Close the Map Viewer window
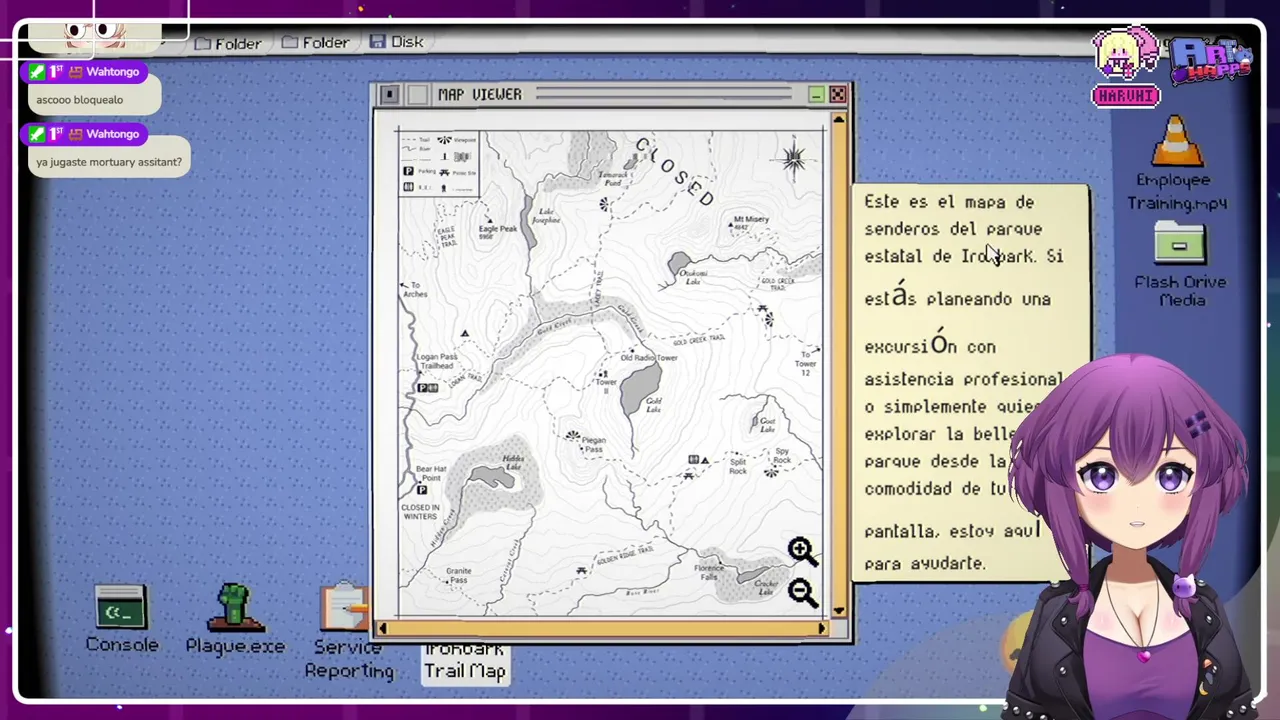This screenshot has height=720, width=1280. [837, 95]
